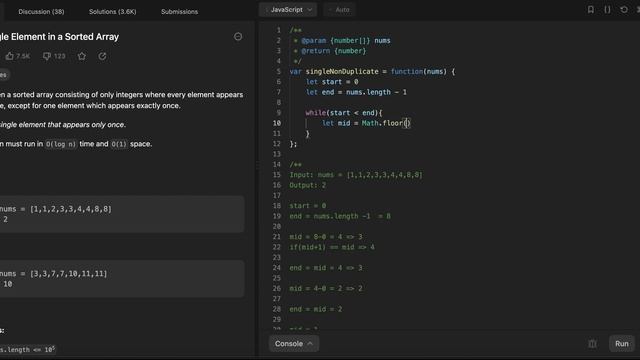Click the 'var singleNonDuplicate' function declaration line
This screenshot has width=640, height=360.
[372, 71]
